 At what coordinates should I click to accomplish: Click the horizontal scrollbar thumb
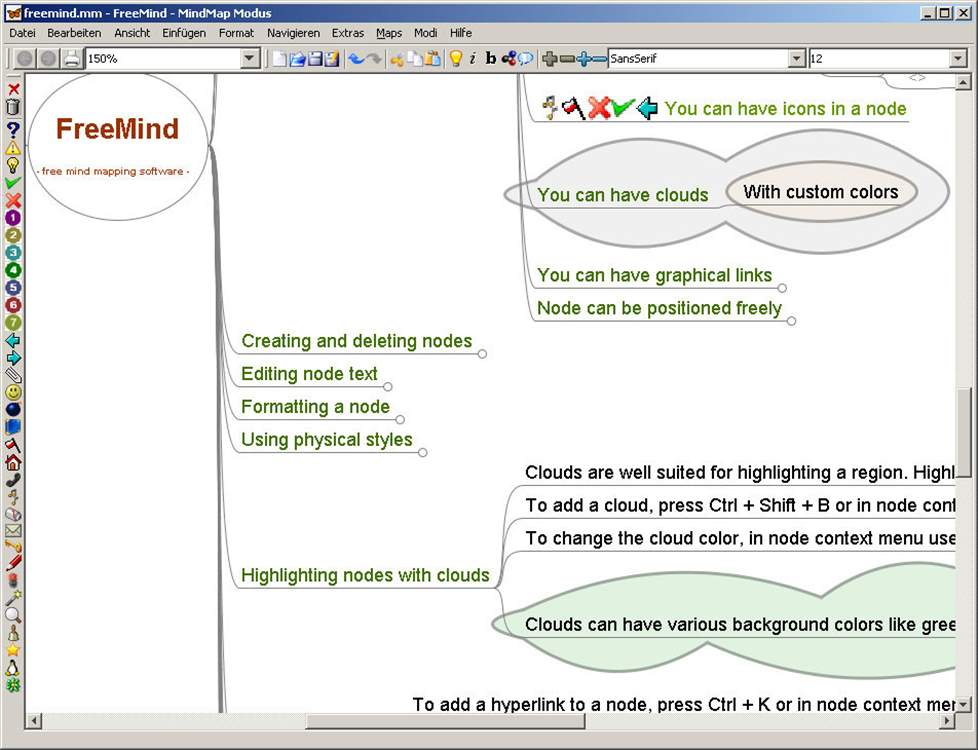tap(445, 721)
